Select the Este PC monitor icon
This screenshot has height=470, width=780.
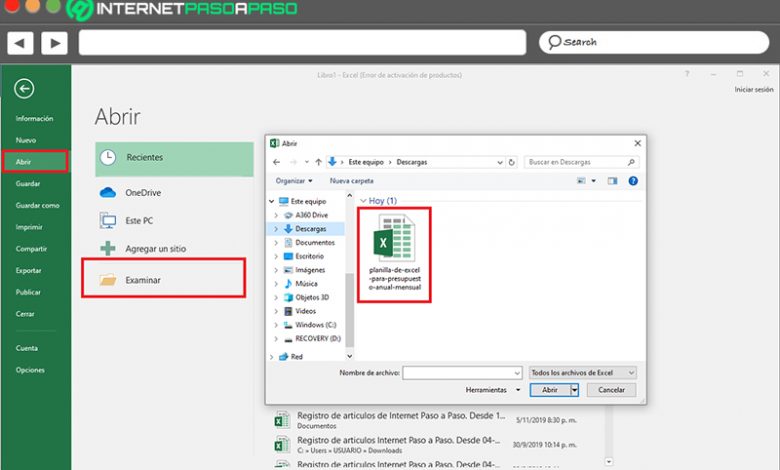(x=107, y=220)
